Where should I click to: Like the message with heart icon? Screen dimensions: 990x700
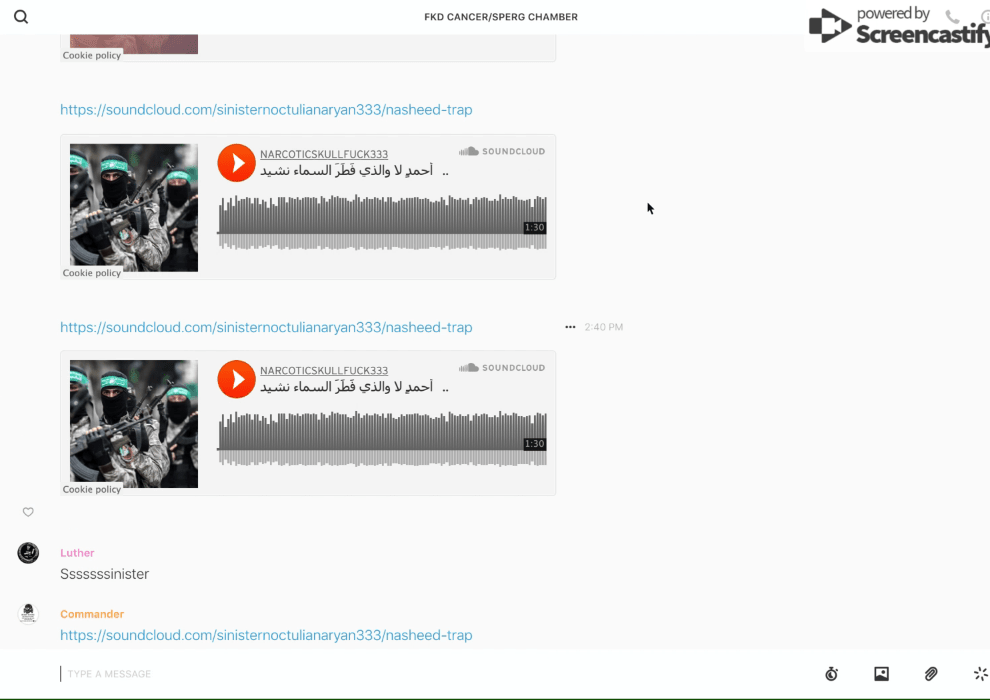[x=28, y=512]
